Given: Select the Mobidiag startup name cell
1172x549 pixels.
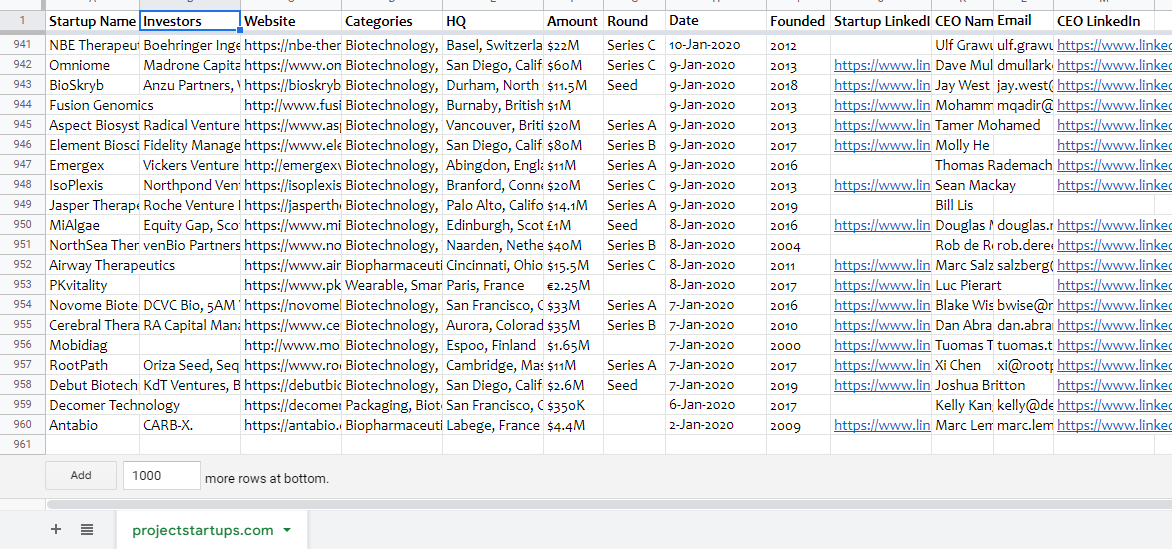Looking at the screenshot, I should coord(93,345).
